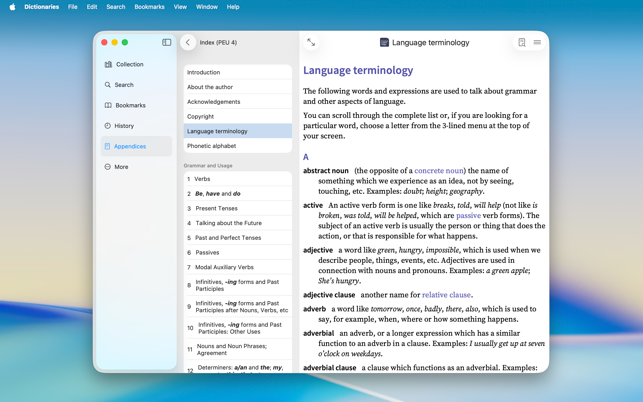
Task: Click the Bookmarks book icon in sidebar
Action: 108,105
